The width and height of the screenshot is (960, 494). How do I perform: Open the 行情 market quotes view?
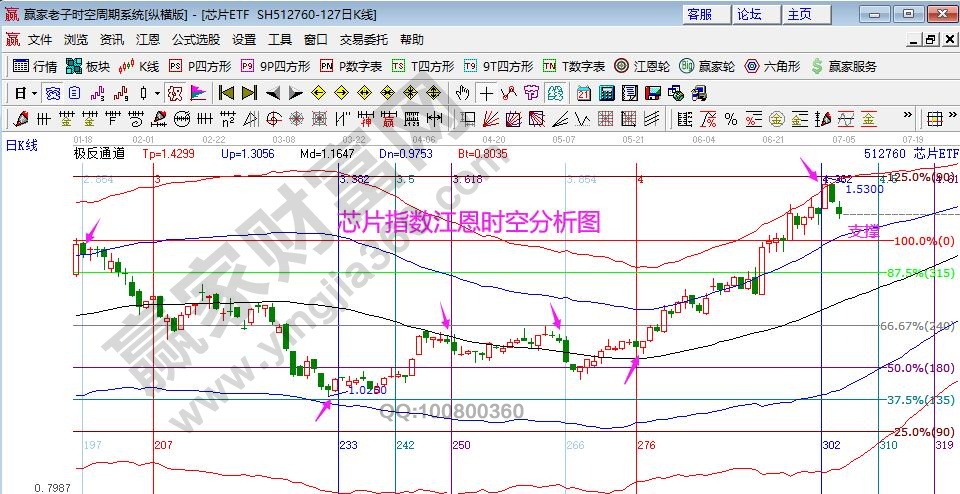(x=35, y=66)
